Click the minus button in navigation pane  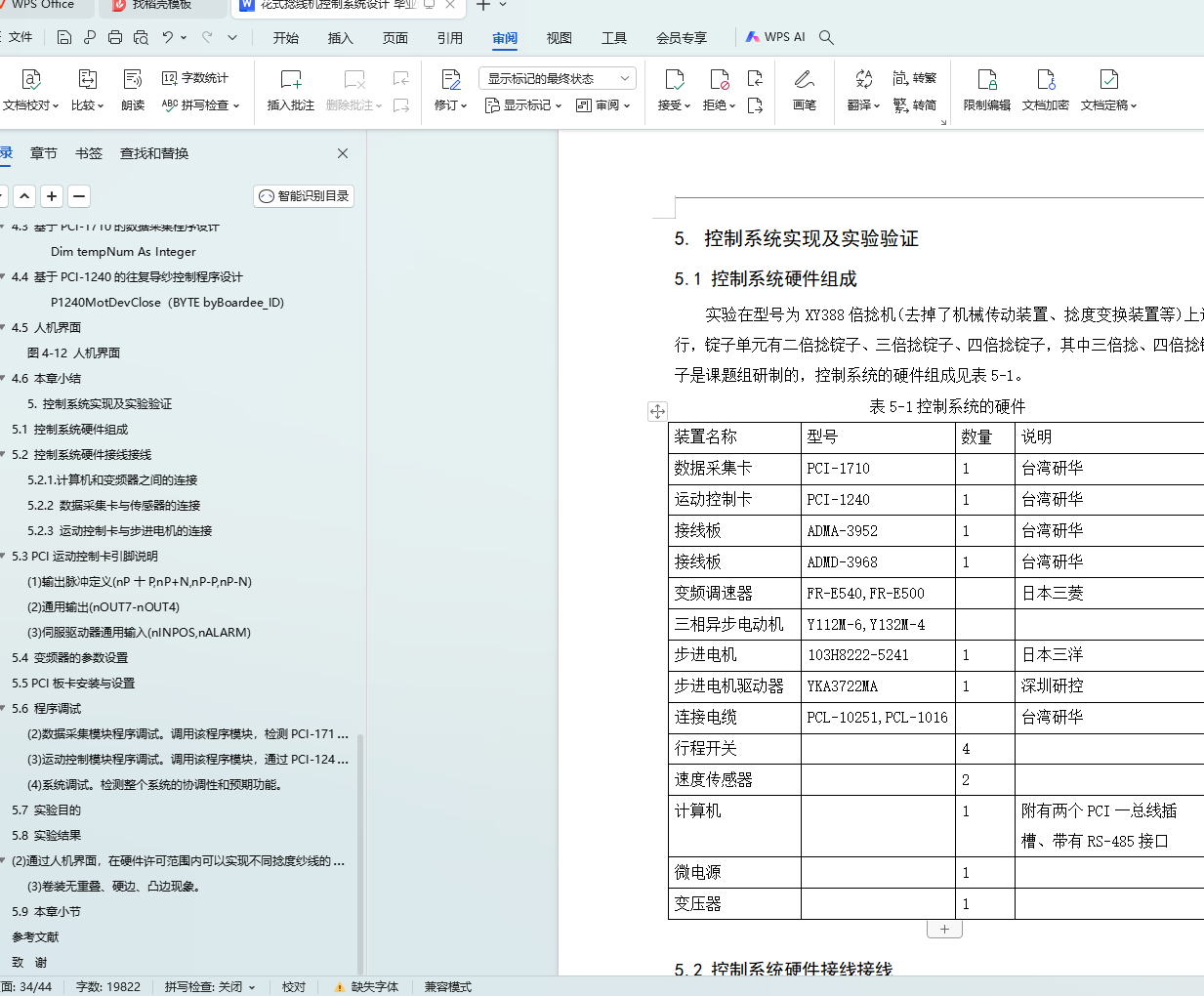click(79, 196)
